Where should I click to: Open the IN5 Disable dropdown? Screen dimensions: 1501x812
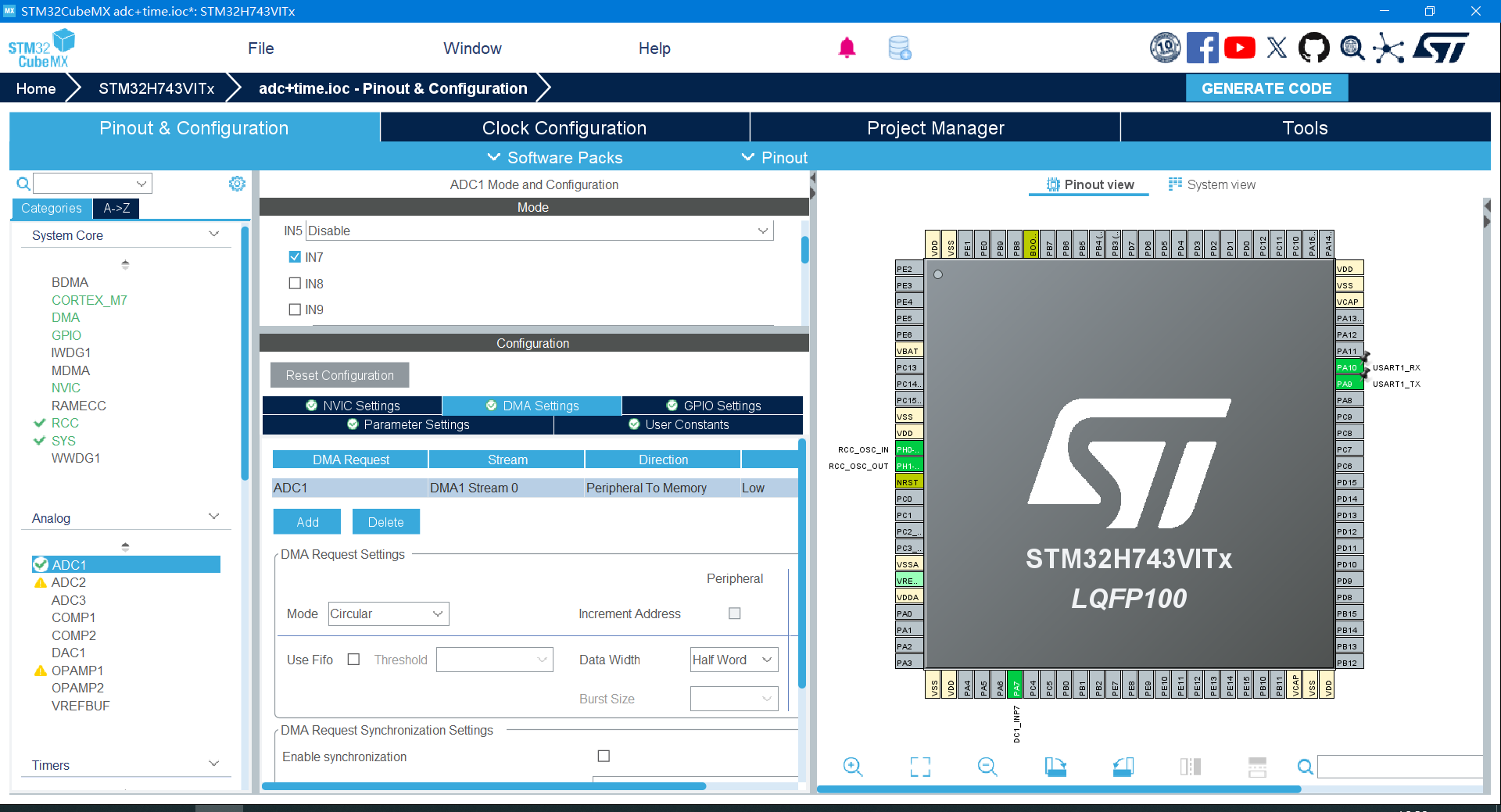539,231
